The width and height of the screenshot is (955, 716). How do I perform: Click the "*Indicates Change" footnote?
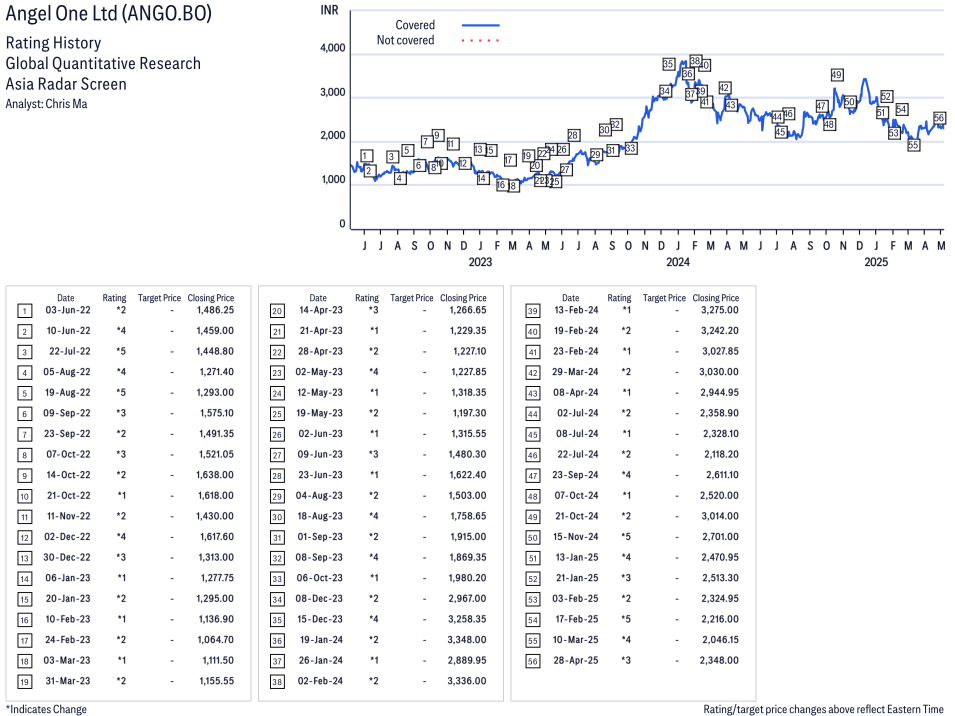[46, 709]
